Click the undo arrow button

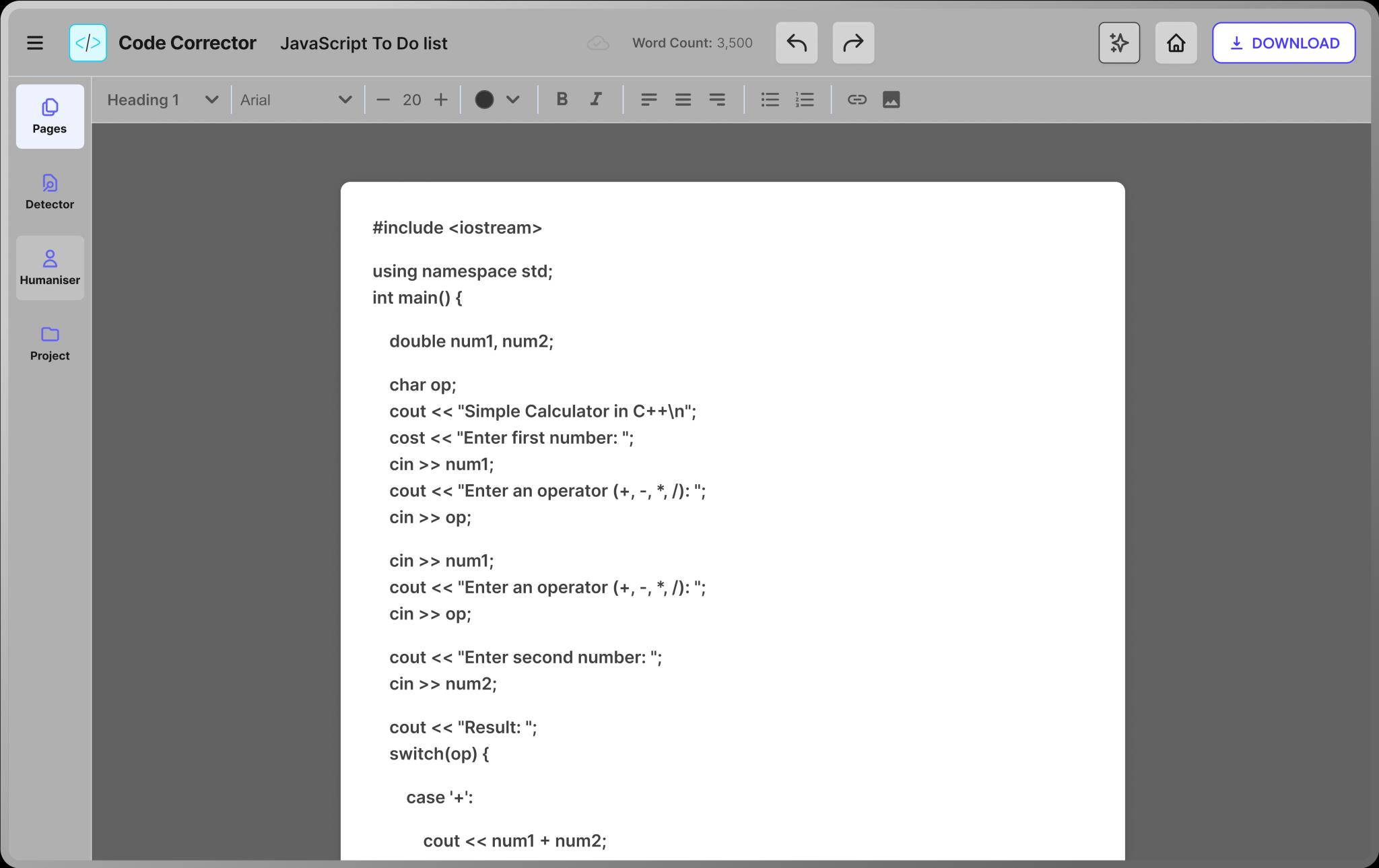coord(797,43)
